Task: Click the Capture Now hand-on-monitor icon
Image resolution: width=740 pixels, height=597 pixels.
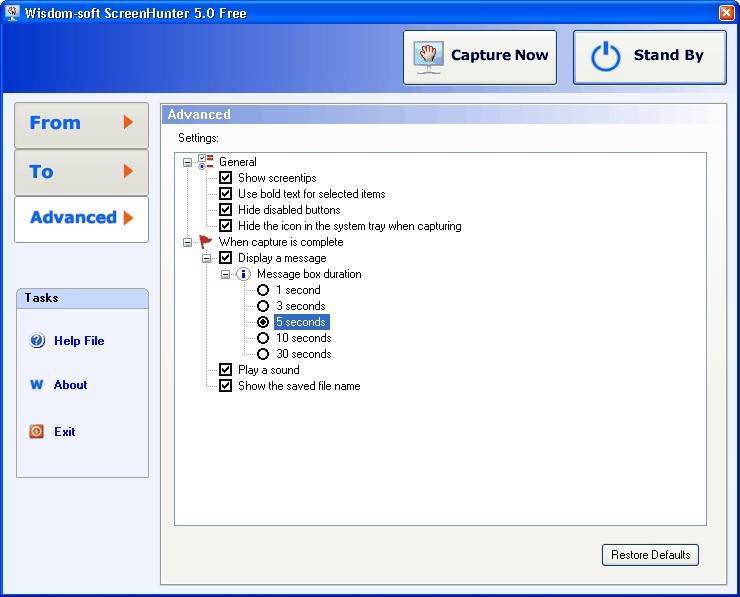Action: click(x=428, y=58)
